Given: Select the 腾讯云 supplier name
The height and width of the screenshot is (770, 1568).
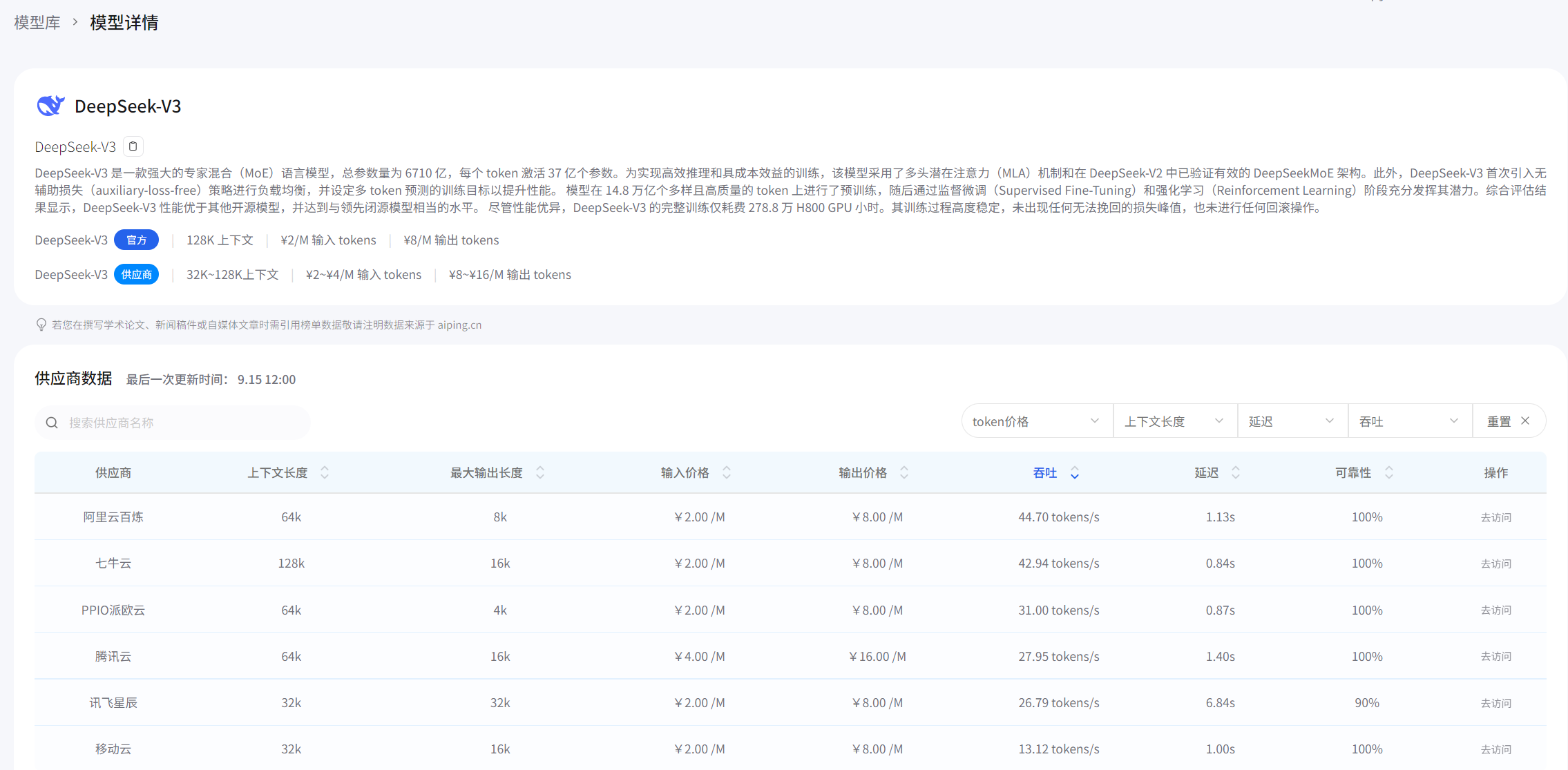Looking at the screenshot, I should [113, 656].
